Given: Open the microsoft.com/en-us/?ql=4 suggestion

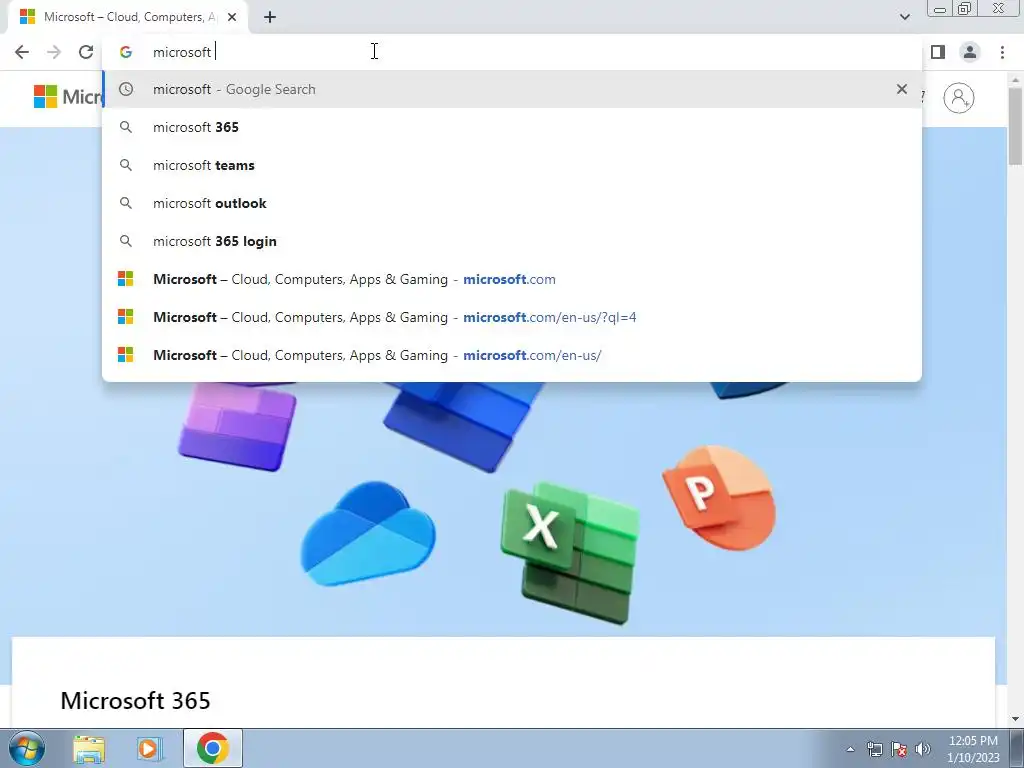Looking at the screenshot, I should [512, 317].
